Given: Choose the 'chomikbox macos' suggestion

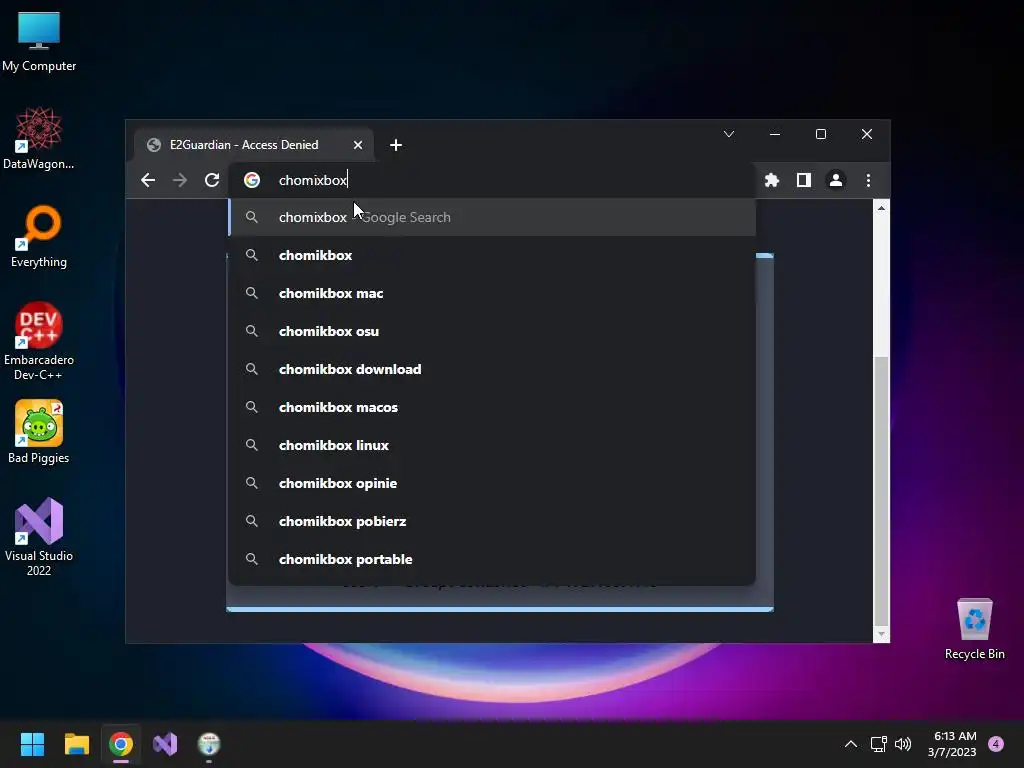Looking at the screenshot, I should click(x=492, y=407).
